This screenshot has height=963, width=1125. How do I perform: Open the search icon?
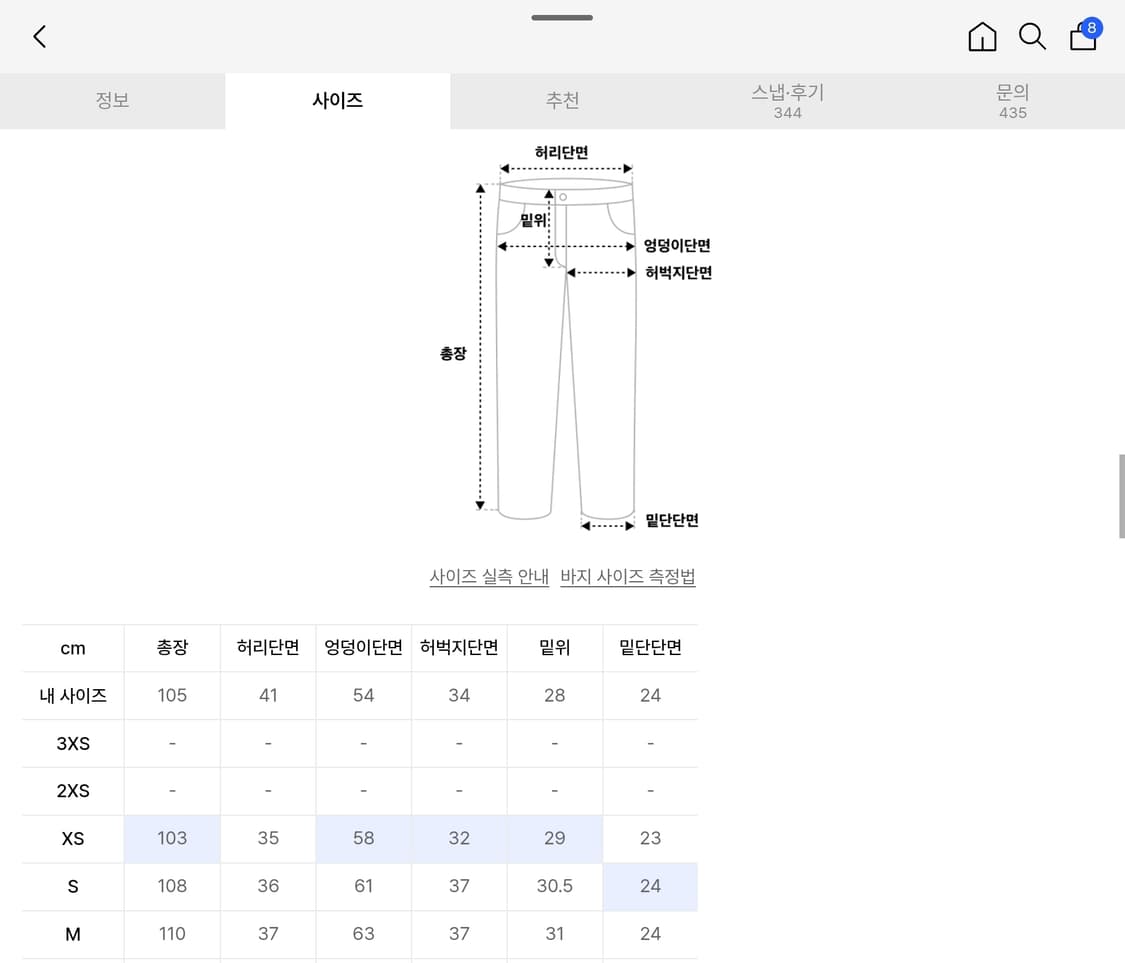tap(1032, 36)
